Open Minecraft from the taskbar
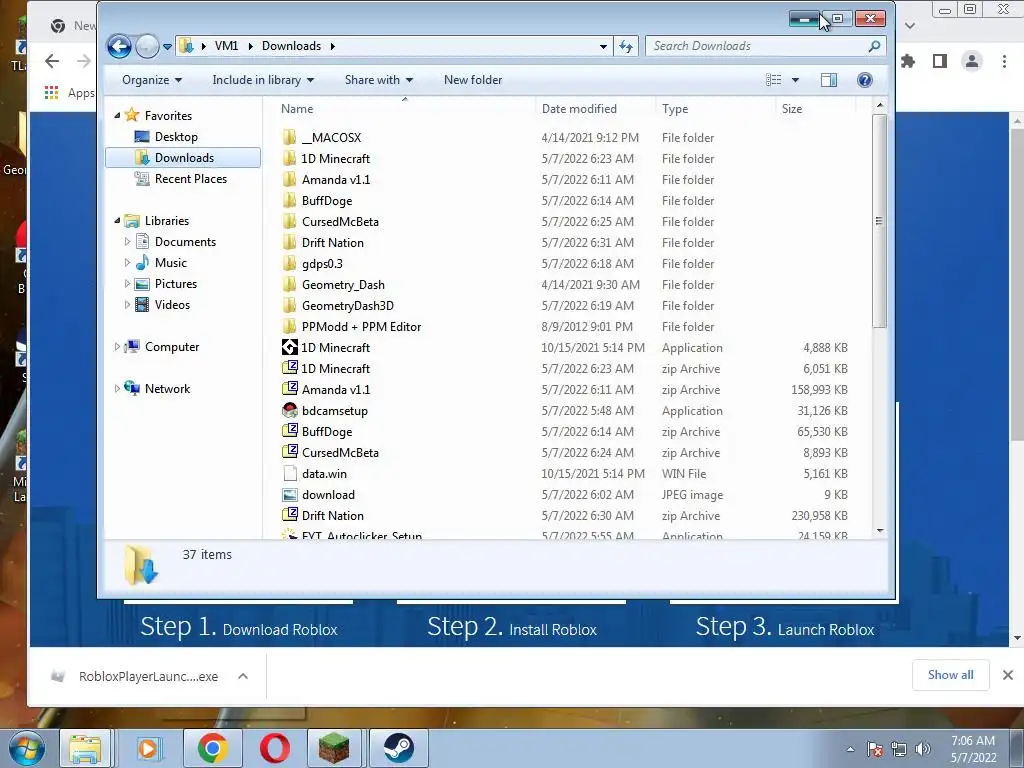 coord(334,748)
